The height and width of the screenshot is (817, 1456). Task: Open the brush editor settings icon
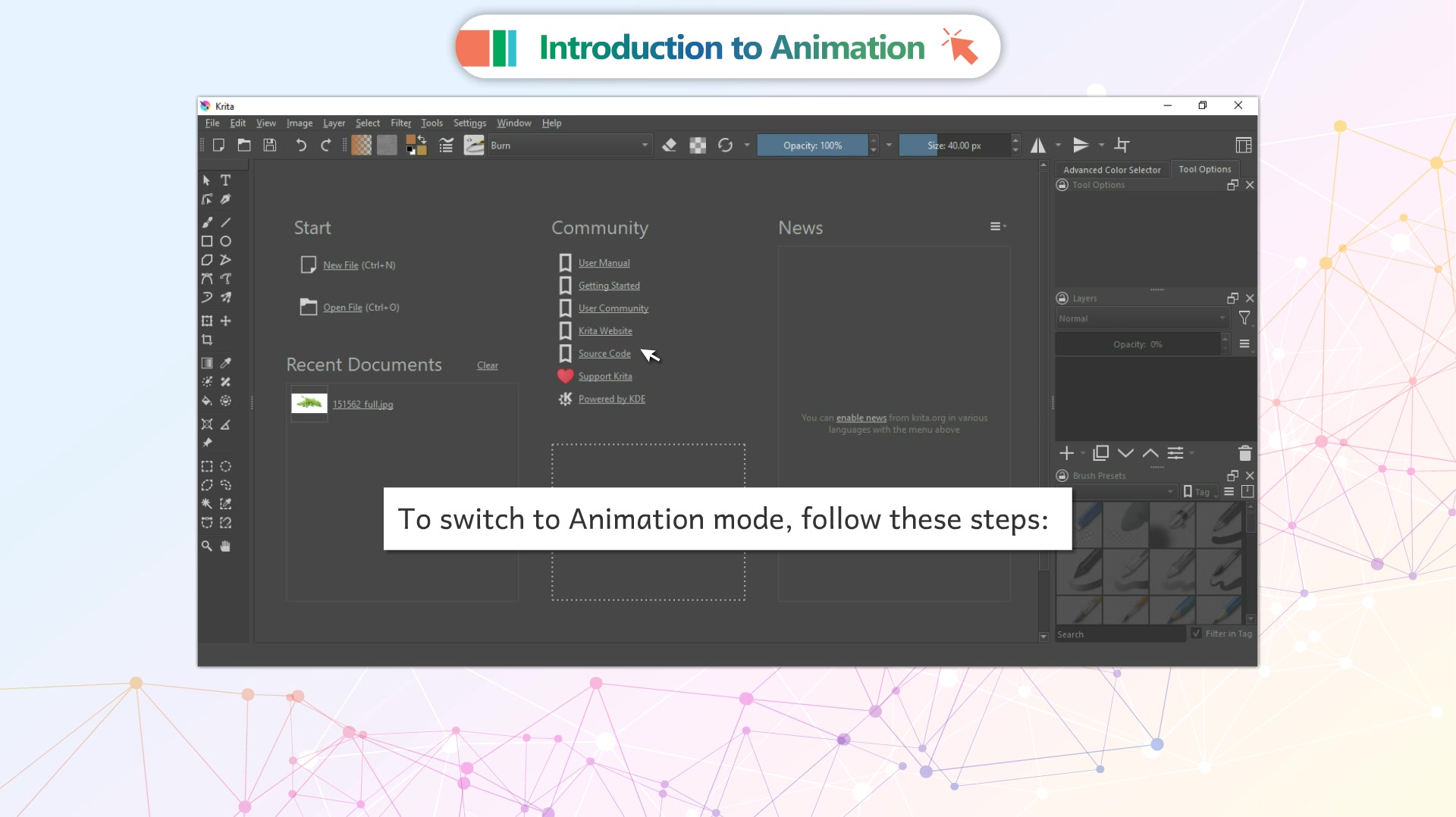[446, 146]
